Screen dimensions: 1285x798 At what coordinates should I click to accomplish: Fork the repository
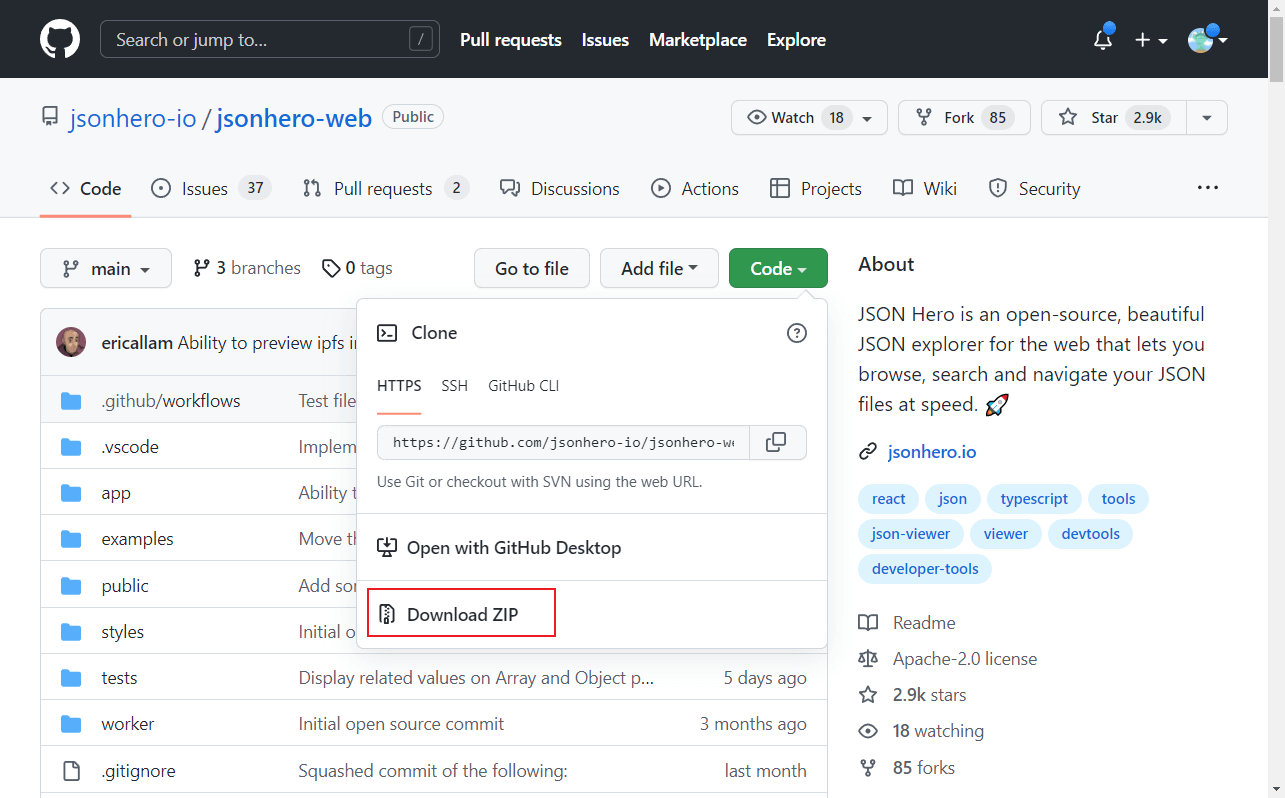pos(963,118)
